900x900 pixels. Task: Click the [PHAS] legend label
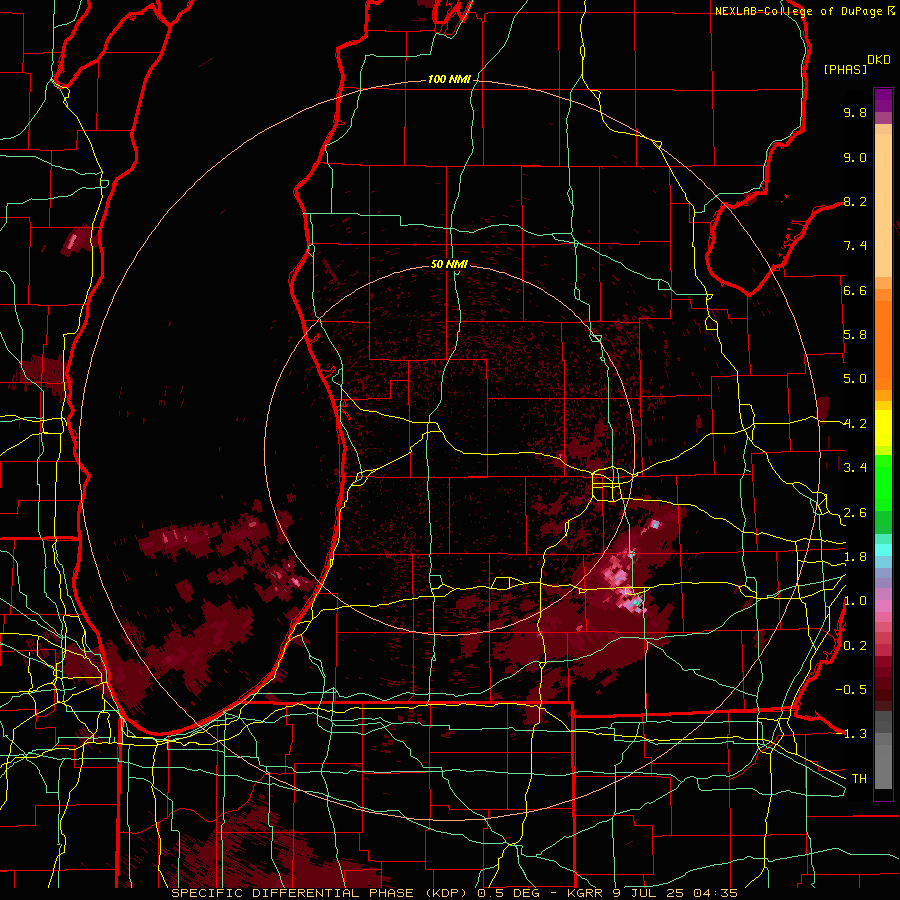pos(845,69)
